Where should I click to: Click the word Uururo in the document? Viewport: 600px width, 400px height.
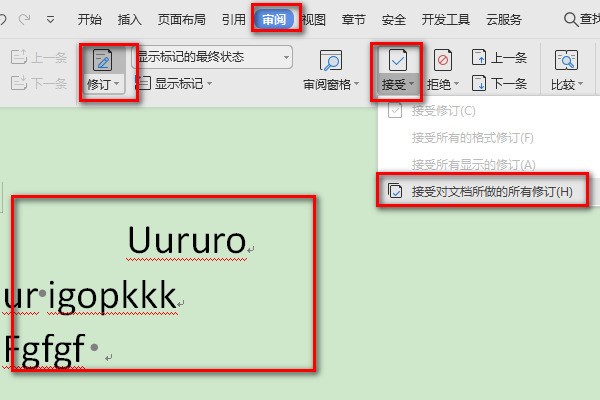pos(186,241)
